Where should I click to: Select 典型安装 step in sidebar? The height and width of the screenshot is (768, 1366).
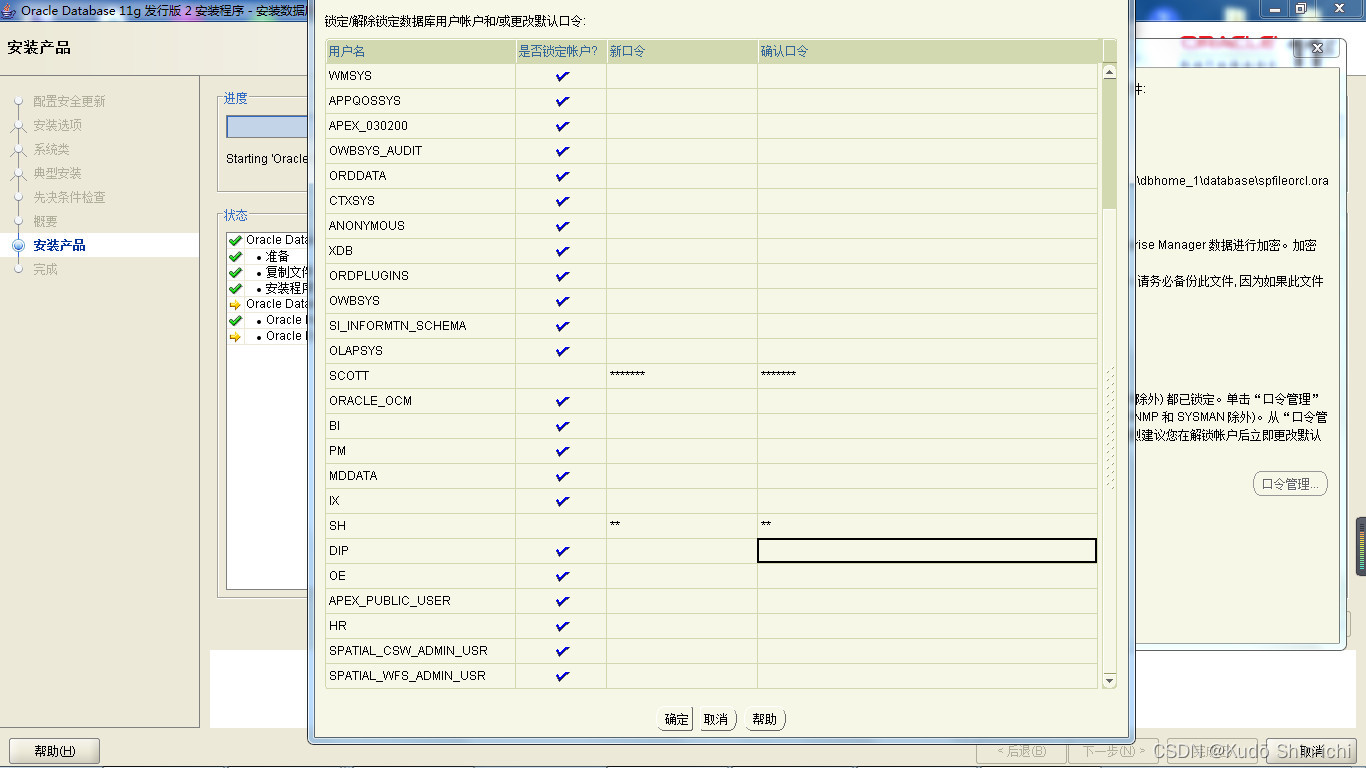tap(57, 173)
